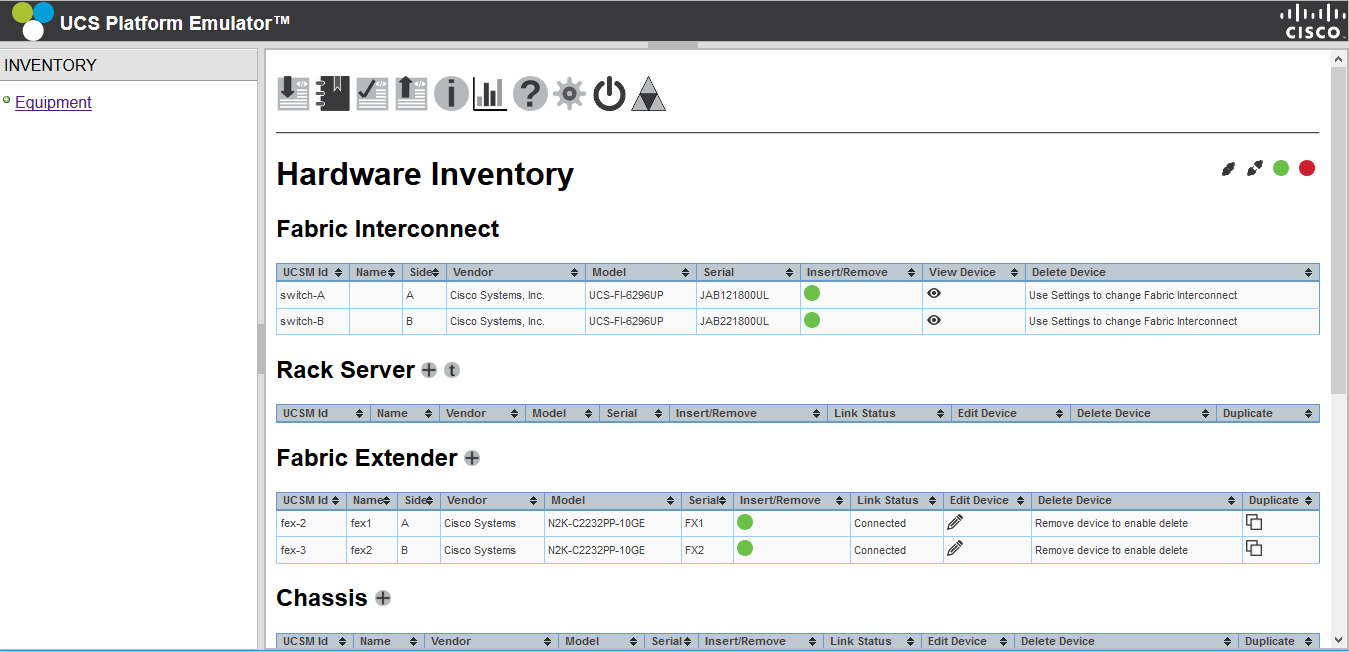Open the bookmarked notebook icon in toolbar
The height and width of the screenshot is (652, 1349).
(x=333, y=93)
